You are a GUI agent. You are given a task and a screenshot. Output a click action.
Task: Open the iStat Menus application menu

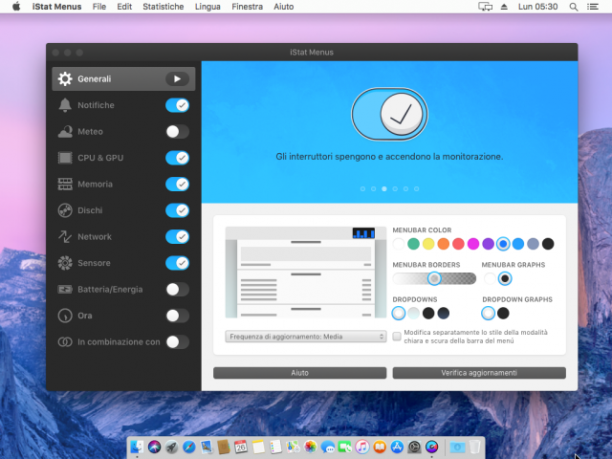[x=57, y=7]
